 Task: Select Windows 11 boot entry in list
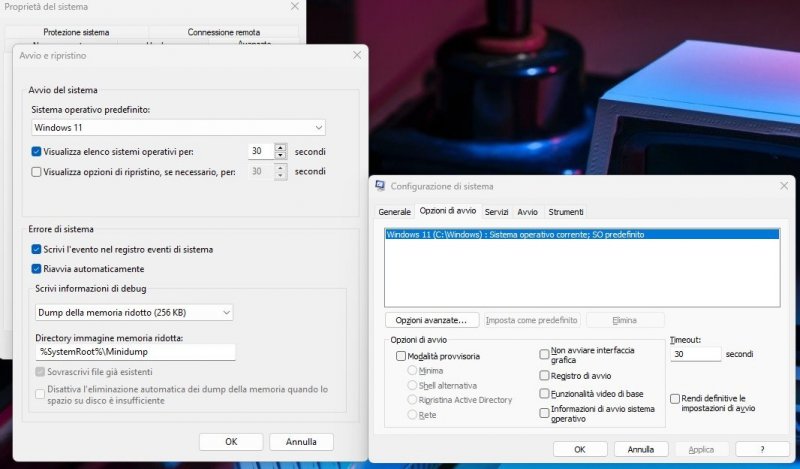pyautogui.click(x=582, y=235)
